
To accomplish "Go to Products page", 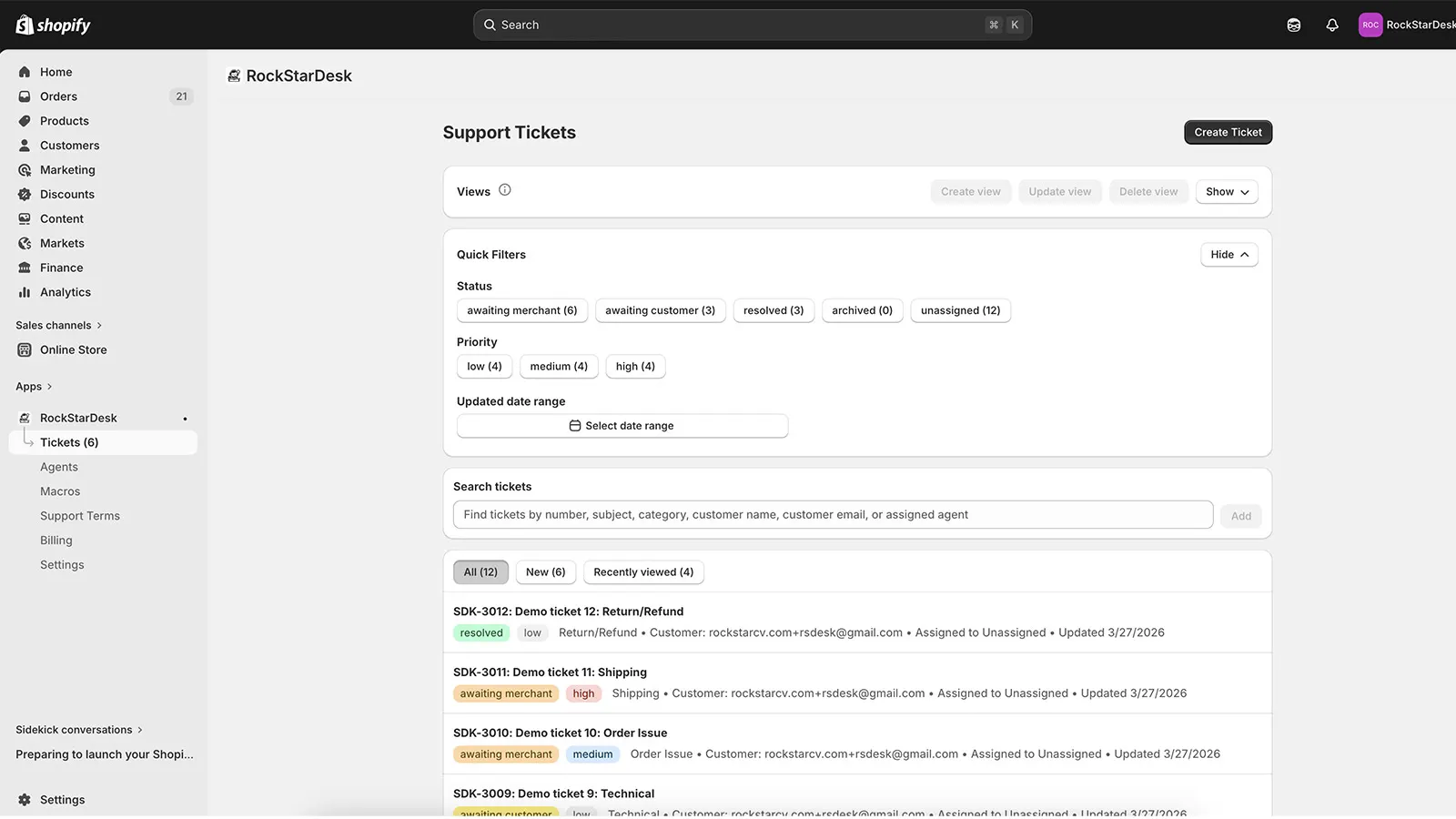I will 65,121.
